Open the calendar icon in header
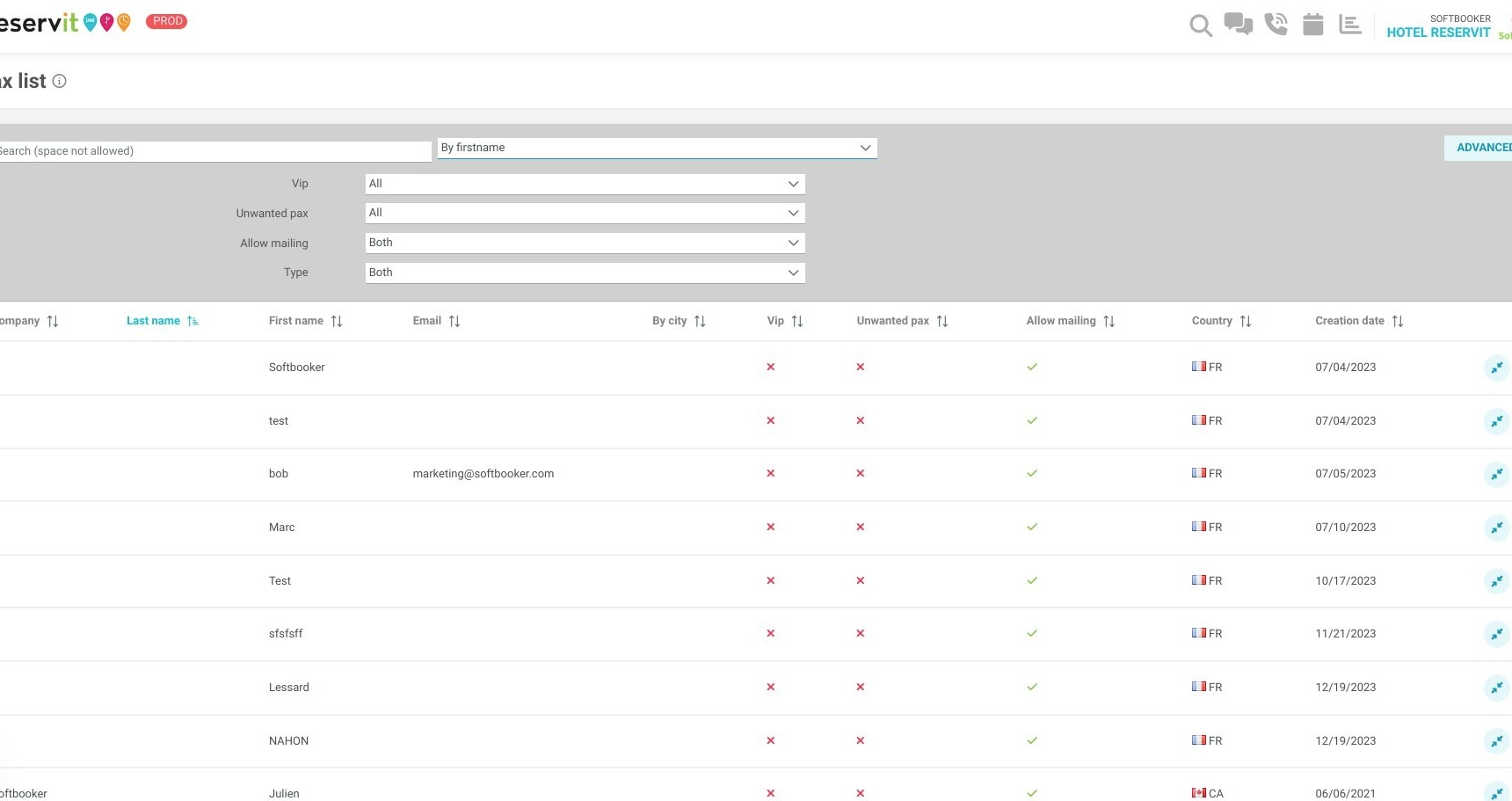The image size is (1512, 801). point(1313,24)
